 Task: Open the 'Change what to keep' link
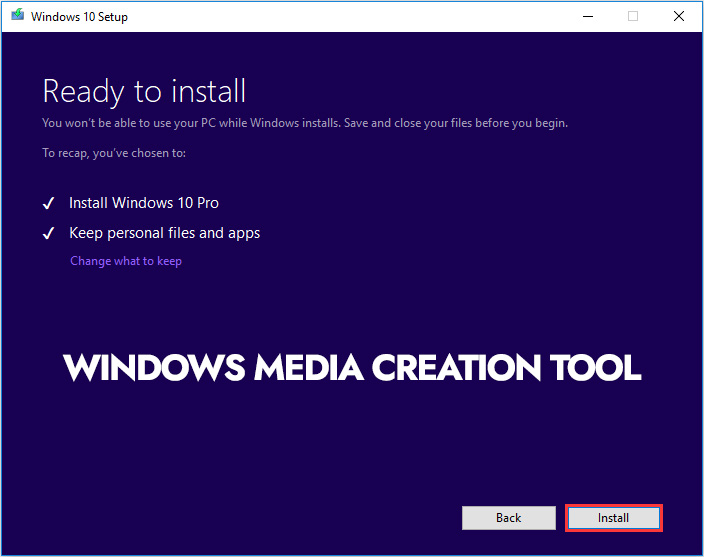(126, 261)
